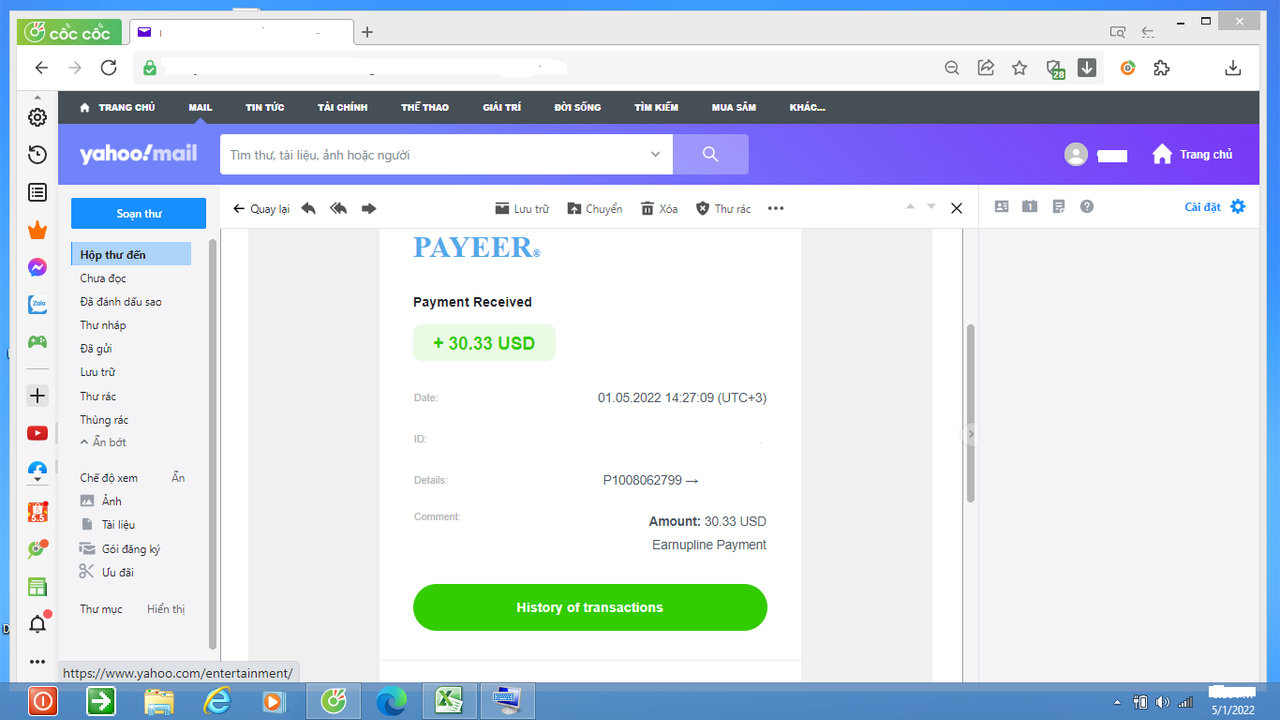Screen dimensions: 1280x720
Task: Open THỂ THAO tab
Action: click(425, 107)
